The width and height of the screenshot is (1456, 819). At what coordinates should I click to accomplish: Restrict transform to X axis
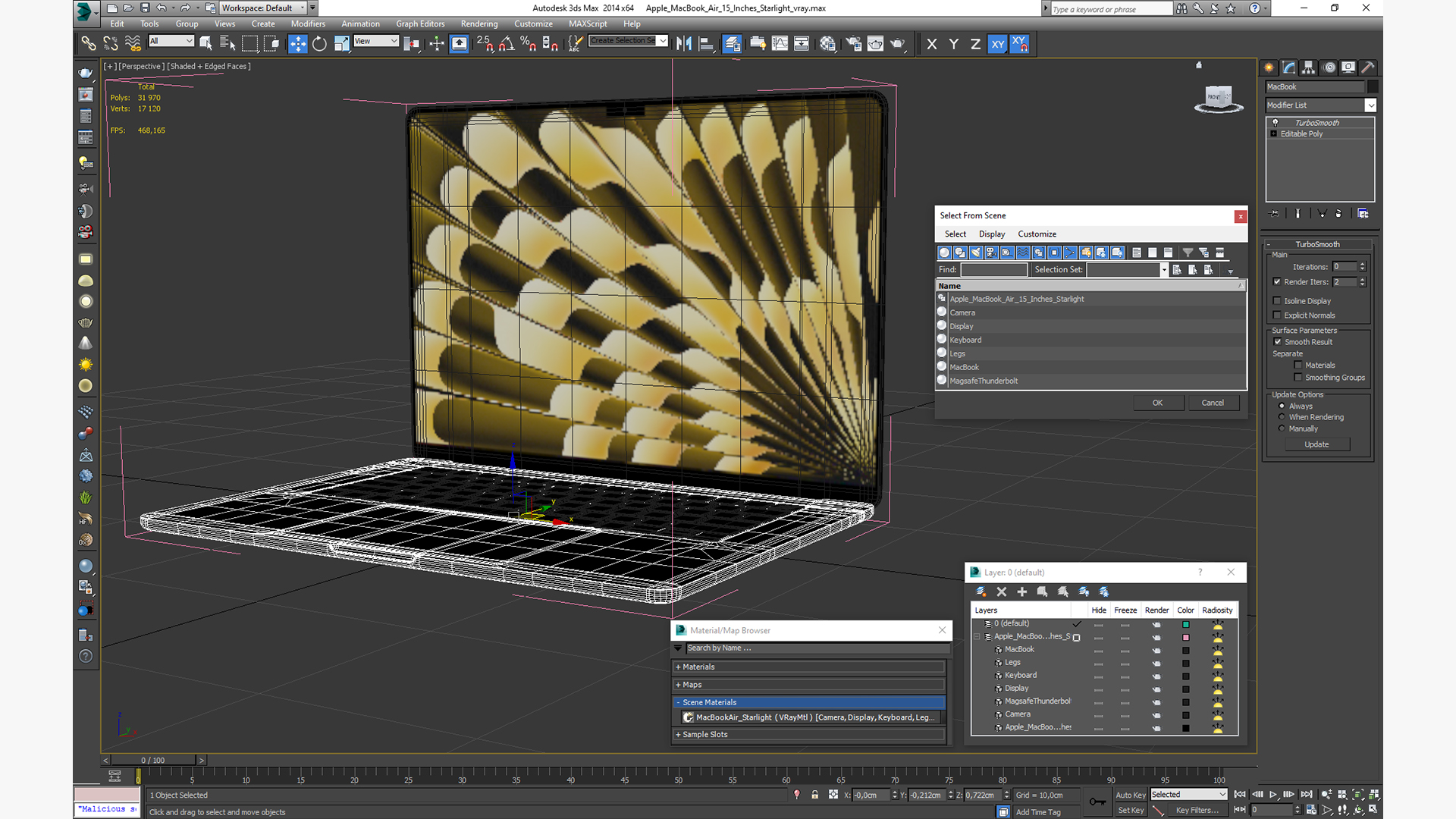coord(932,44)
